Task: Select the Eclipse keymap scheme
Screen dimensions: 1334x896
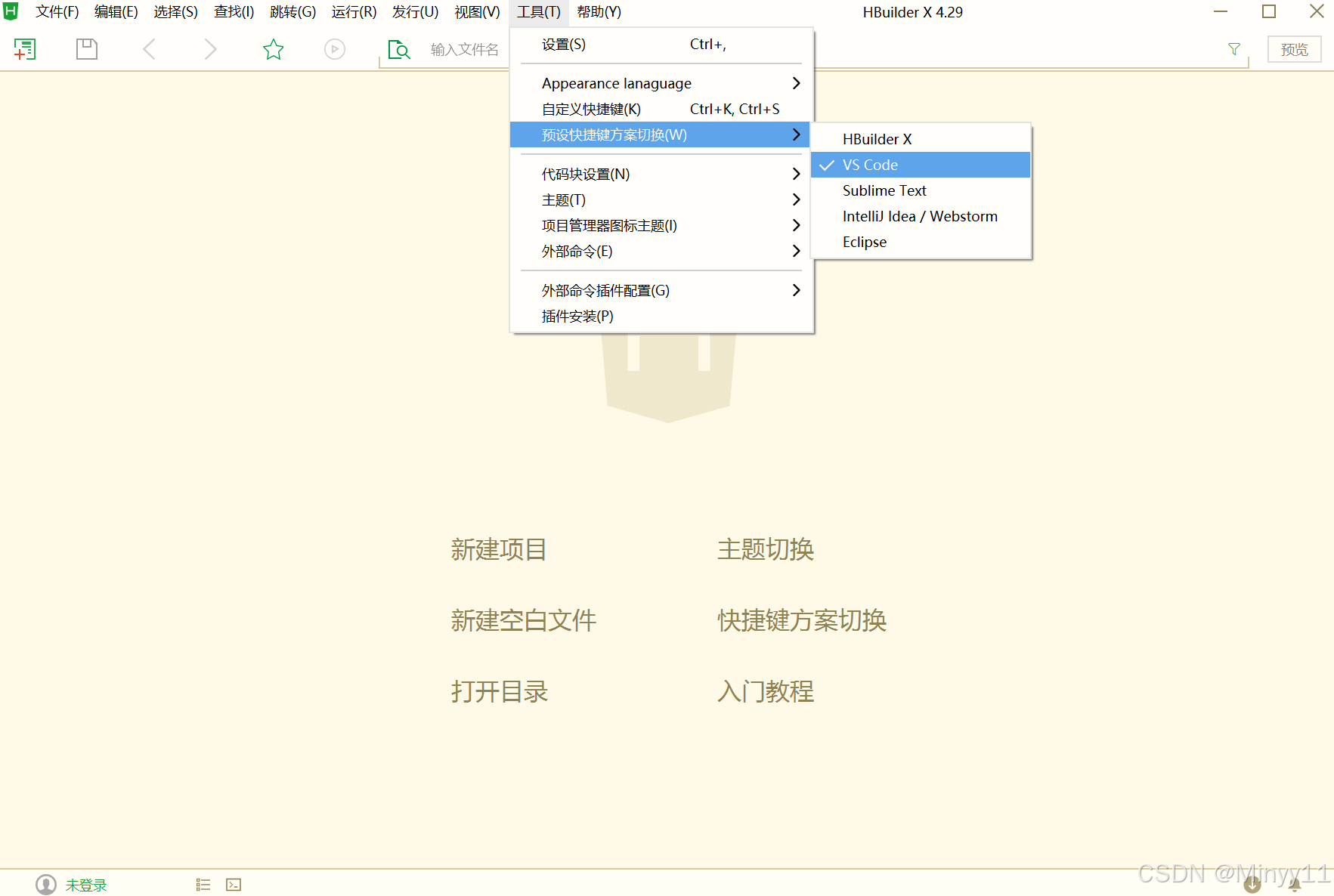Action: click(x=921, y=242)
